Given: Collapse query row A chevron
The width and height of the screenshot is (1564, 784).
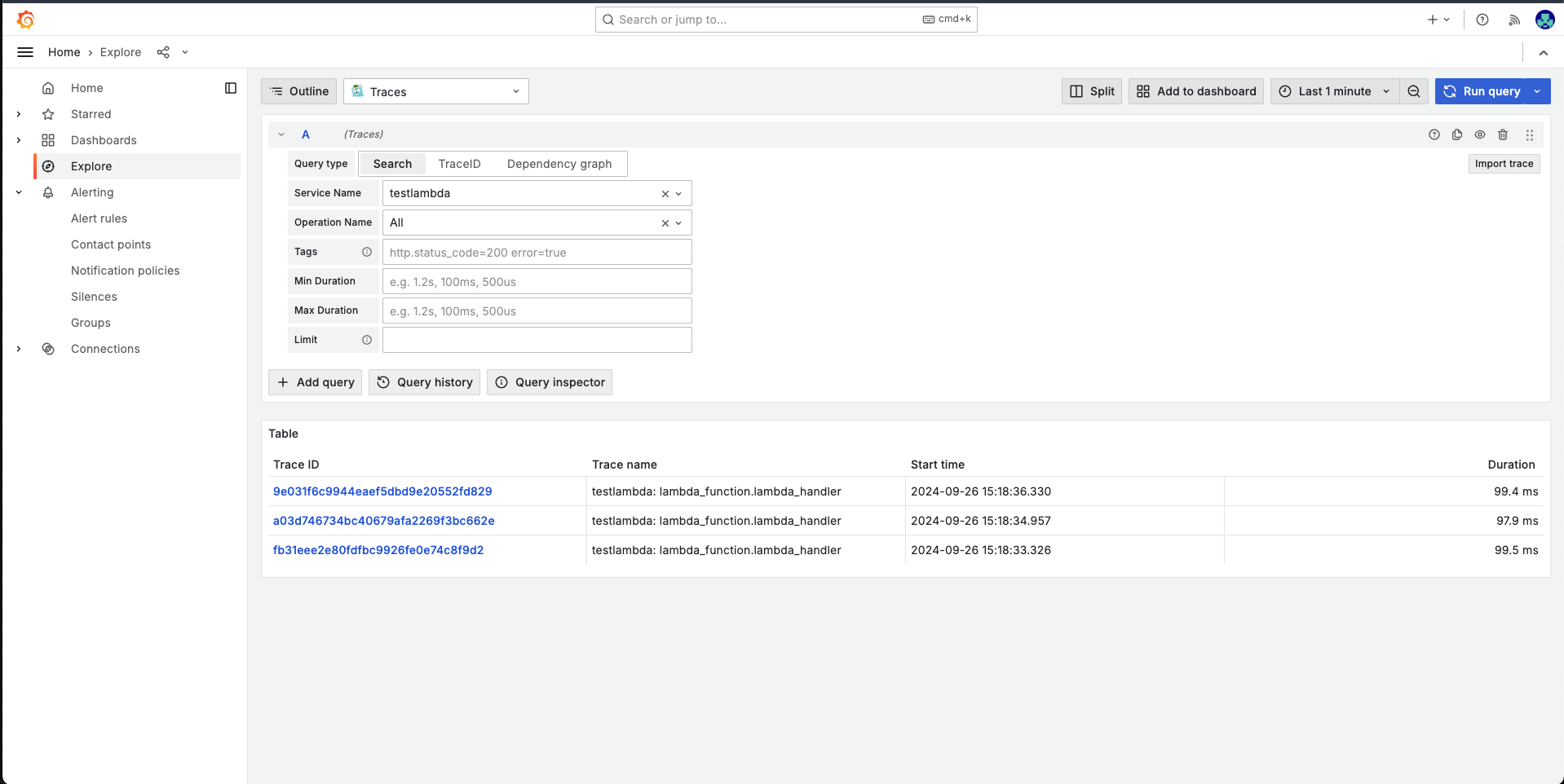Looking at the screenshot, I should tap(281, 134).
